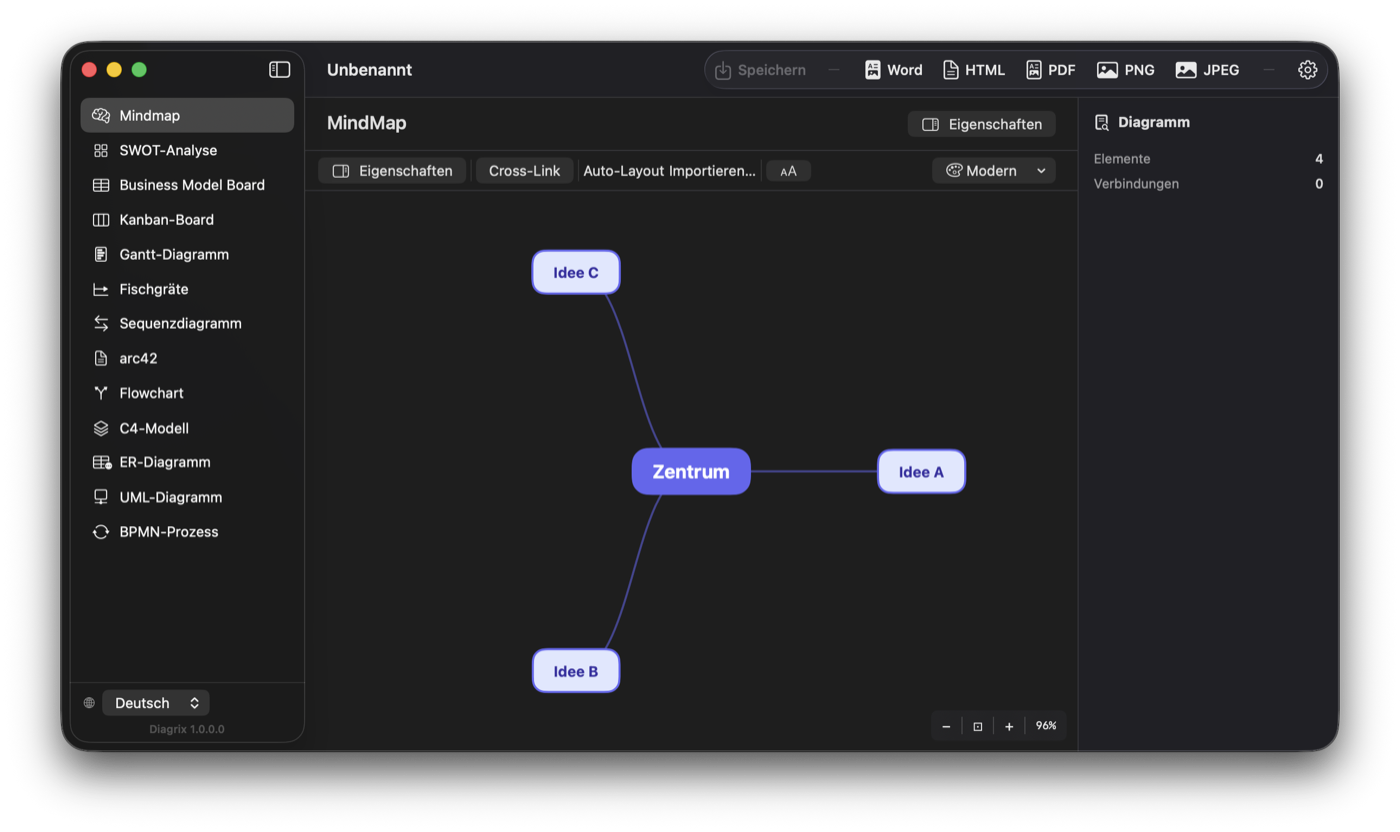Export diagram as PNG
The width and height of the screenshot is (1400, 832).
(x=1126, y=70)
